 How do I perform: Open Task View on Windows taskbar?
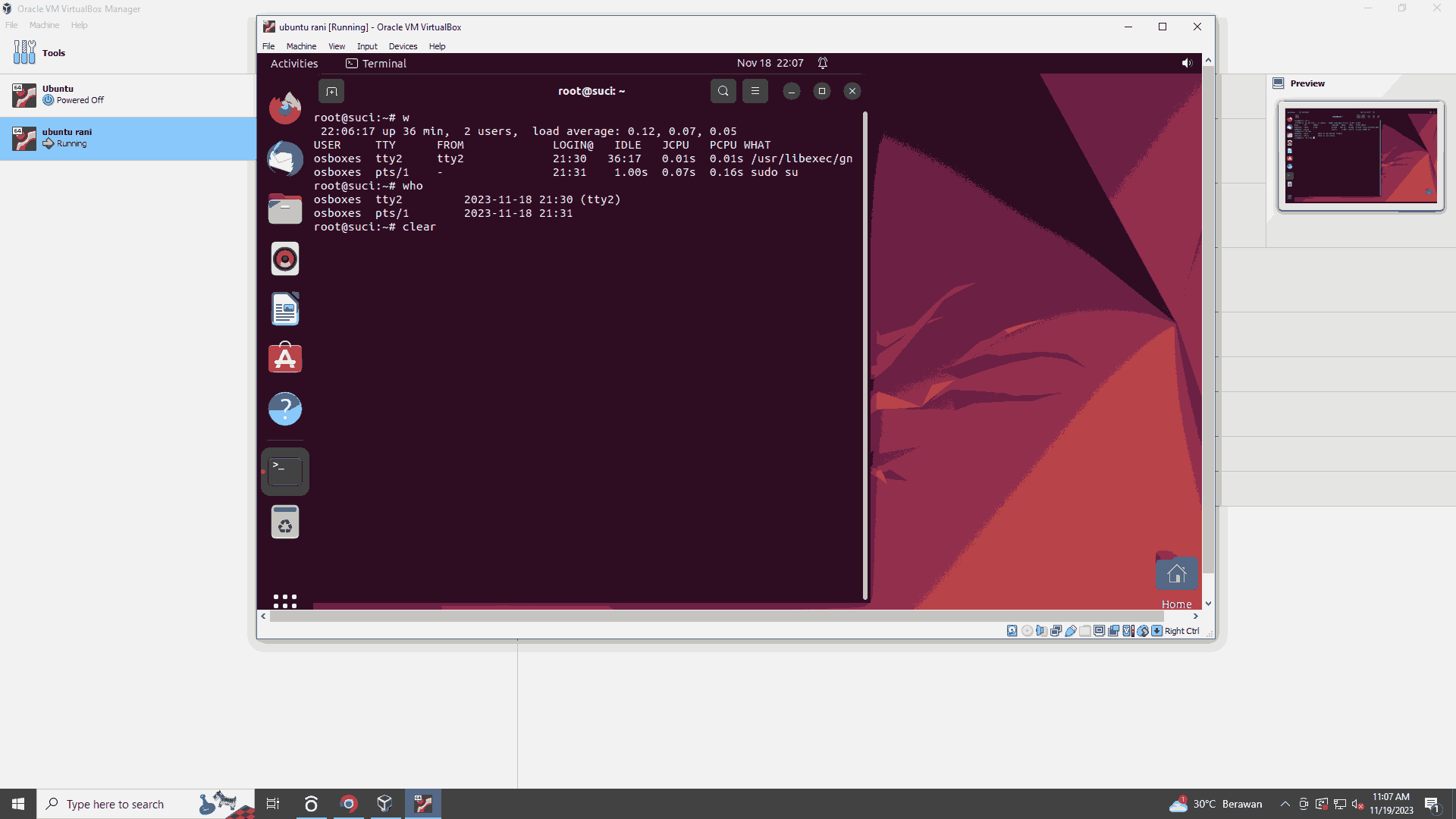coord(273,804)
